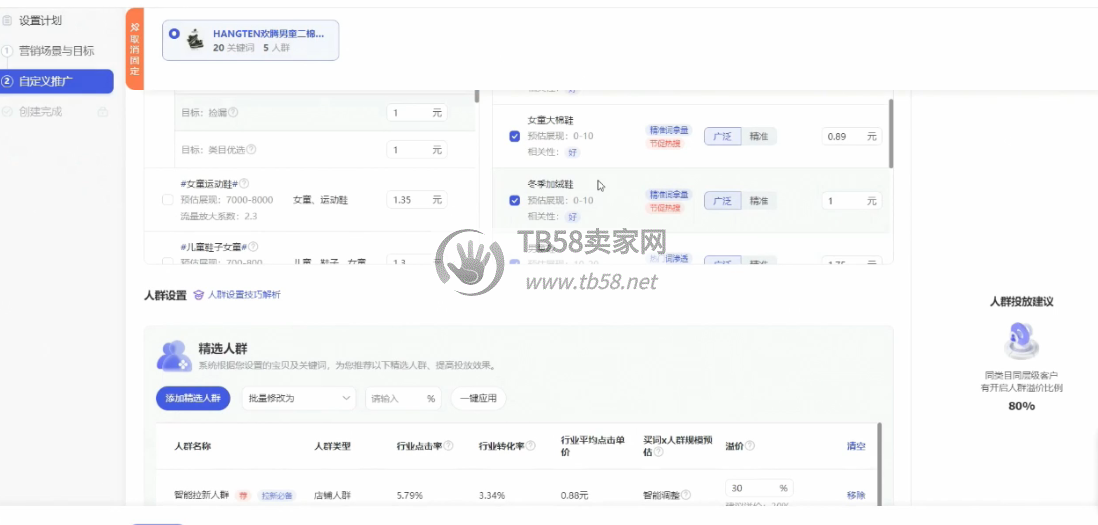Uncheck the 女童大棉鞋 keyword checkbox
Image resolution: width=1098 pixels, height=525 pixels.
[514, 136]
